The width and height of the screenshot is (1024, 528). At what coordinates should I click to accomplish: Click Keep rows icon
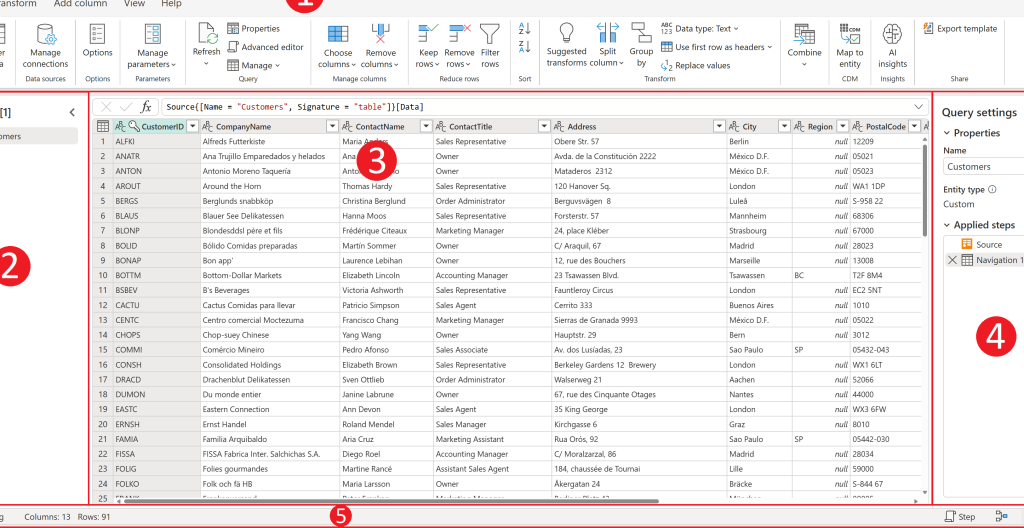(428, 33)
